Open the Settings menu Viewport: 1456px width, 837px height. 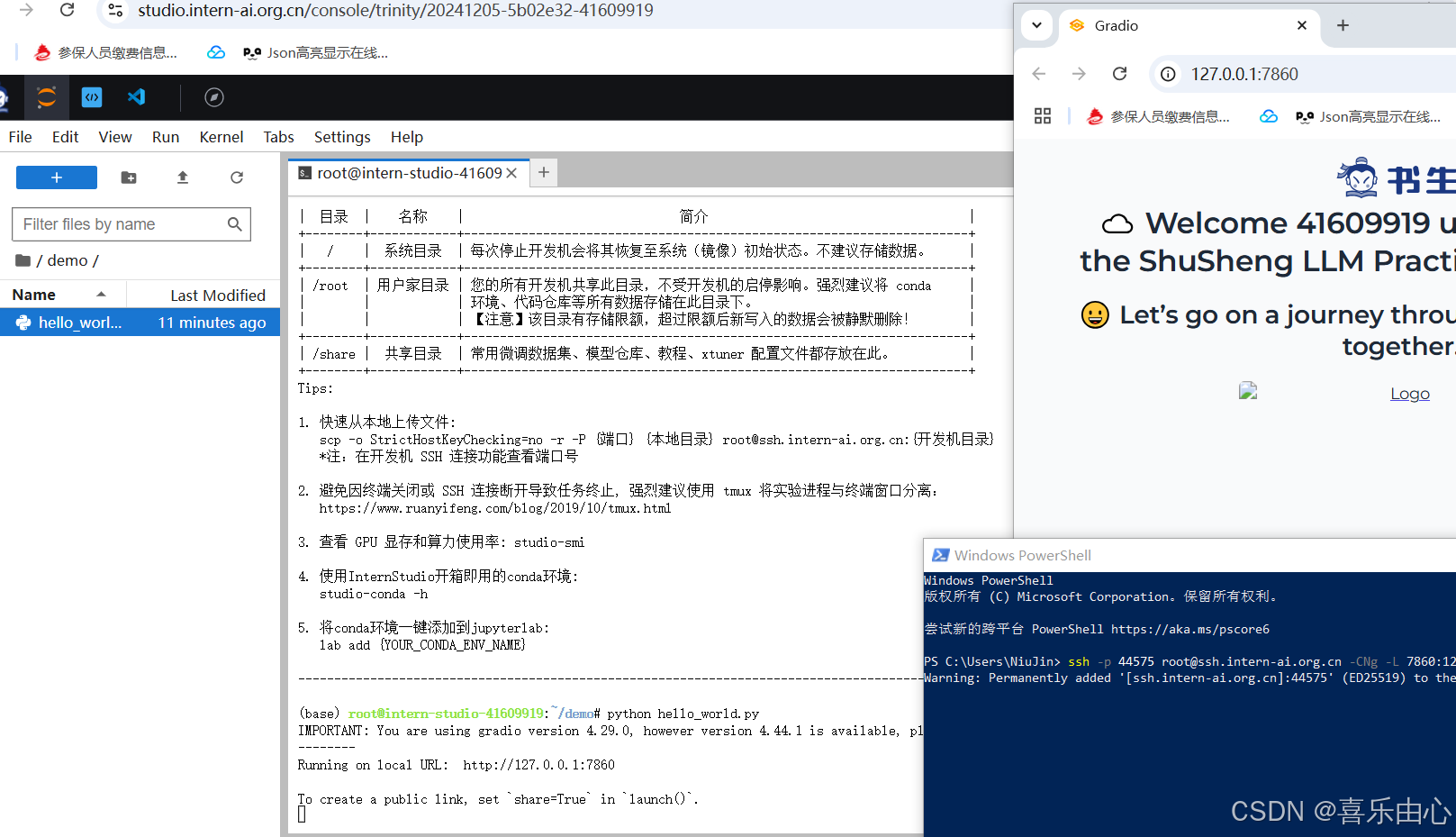coord(342,136)
